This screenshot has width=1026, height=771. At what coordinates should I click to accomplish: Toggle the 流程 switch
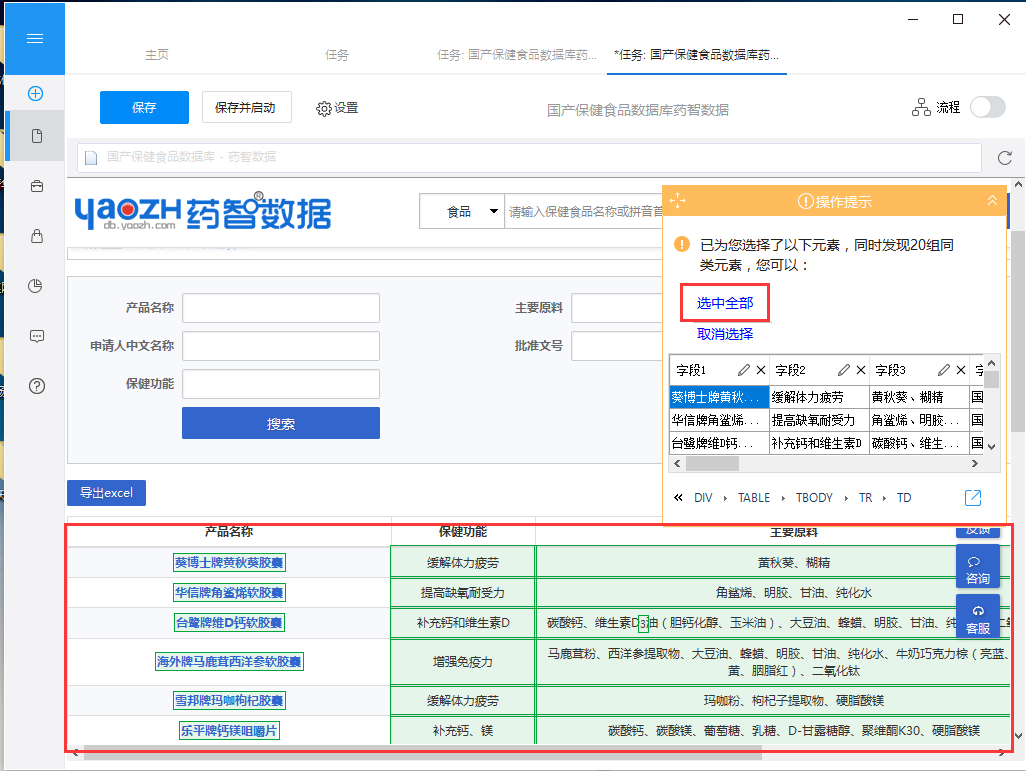click(987, 107)
